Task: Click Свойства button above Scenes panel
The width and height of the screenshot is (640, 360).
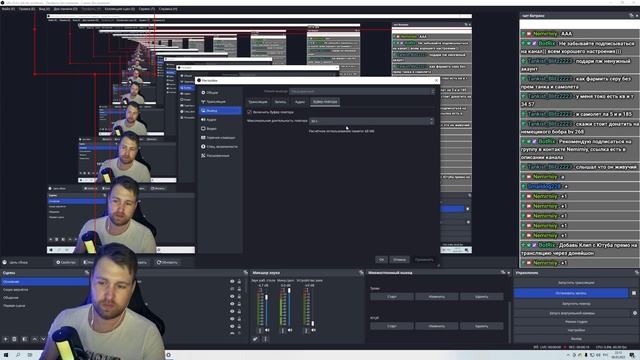Action: pos(66,262)
